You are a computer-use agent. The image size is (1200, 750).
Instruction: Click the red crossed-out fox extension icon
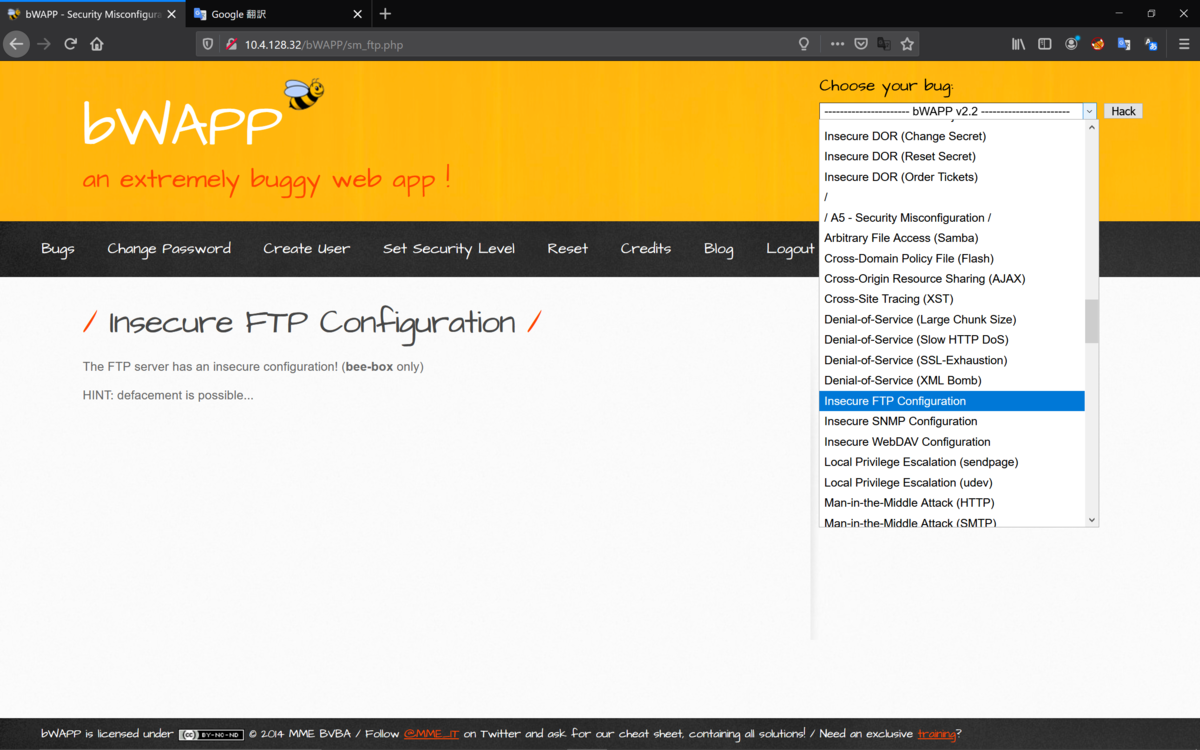[x=1098, y=44]
